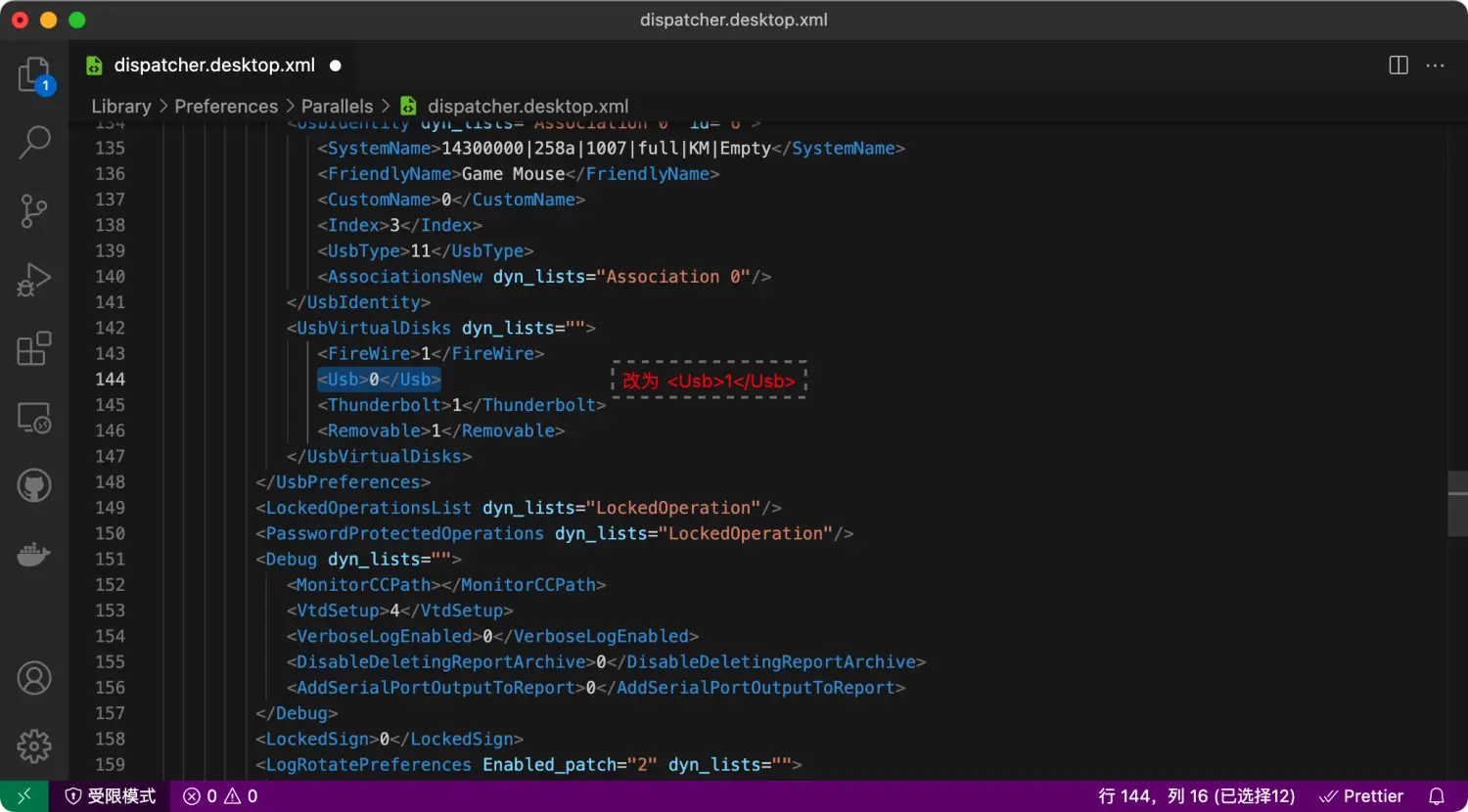
Task: Click the Index value 3 line
Action: (x=399, y=225)
